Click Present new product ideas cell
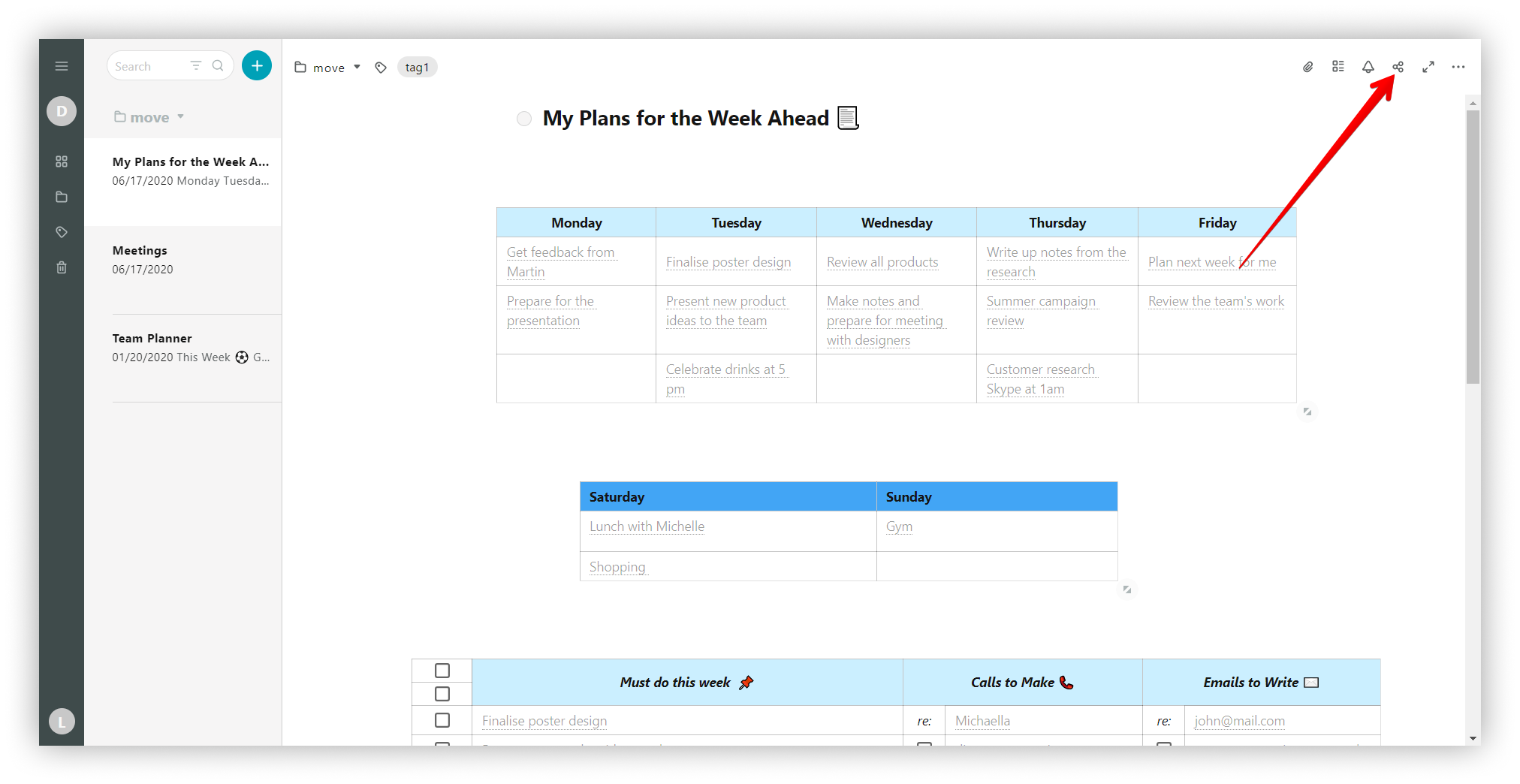 coord(736,320)
